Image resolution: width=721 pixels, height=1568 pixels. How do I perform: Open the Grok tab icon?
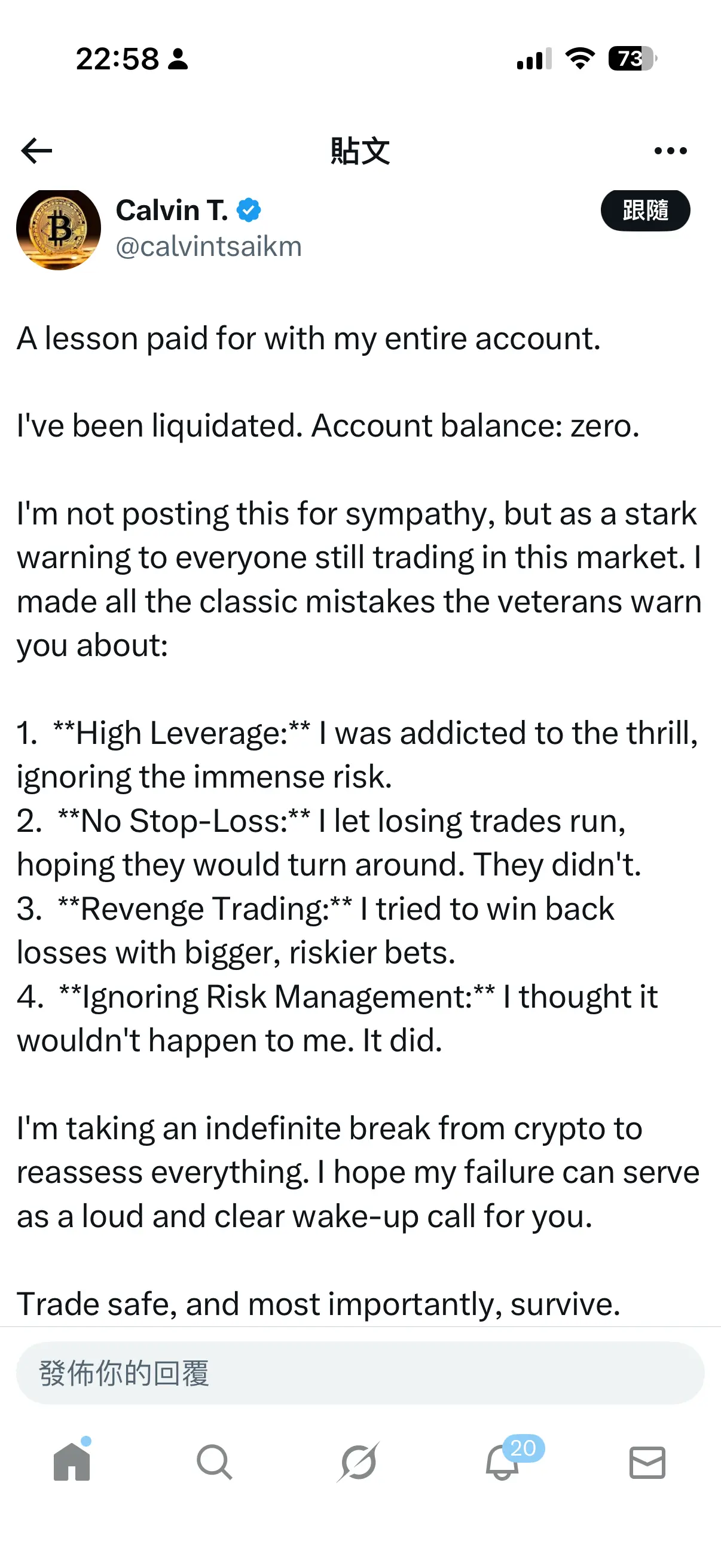(359, 1462)
